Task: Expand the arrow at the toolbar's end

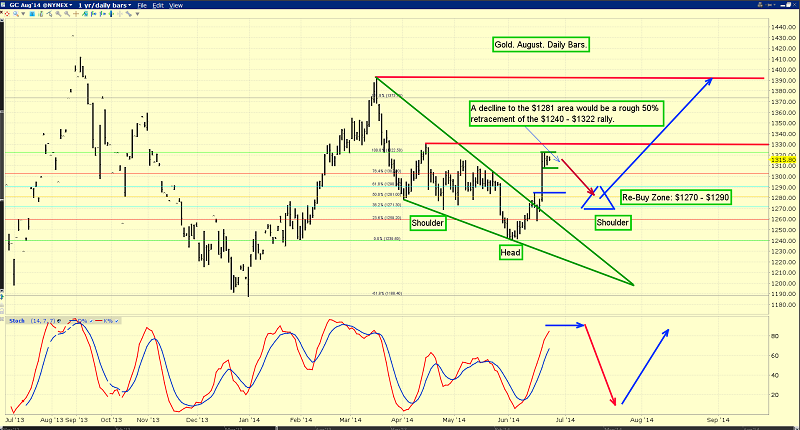Action: [x=137, y=14]
